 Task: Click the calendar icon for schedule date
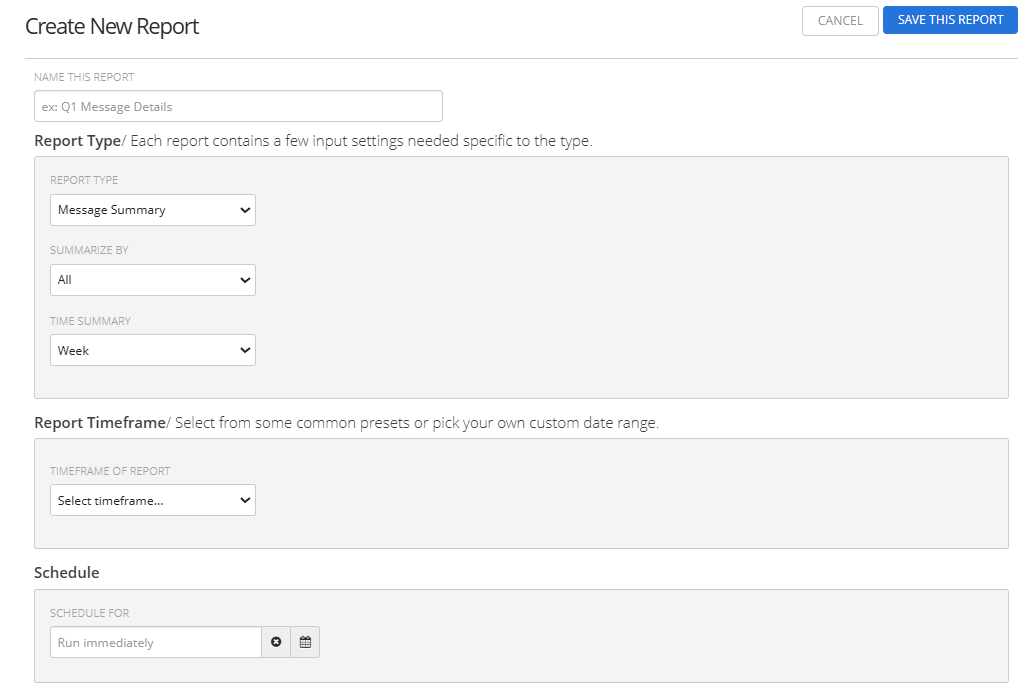coord(305,642)
